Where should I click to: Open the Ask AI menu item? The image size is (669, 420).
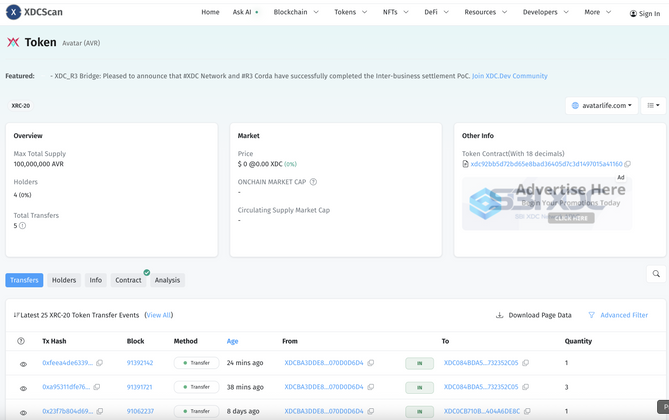245,12
